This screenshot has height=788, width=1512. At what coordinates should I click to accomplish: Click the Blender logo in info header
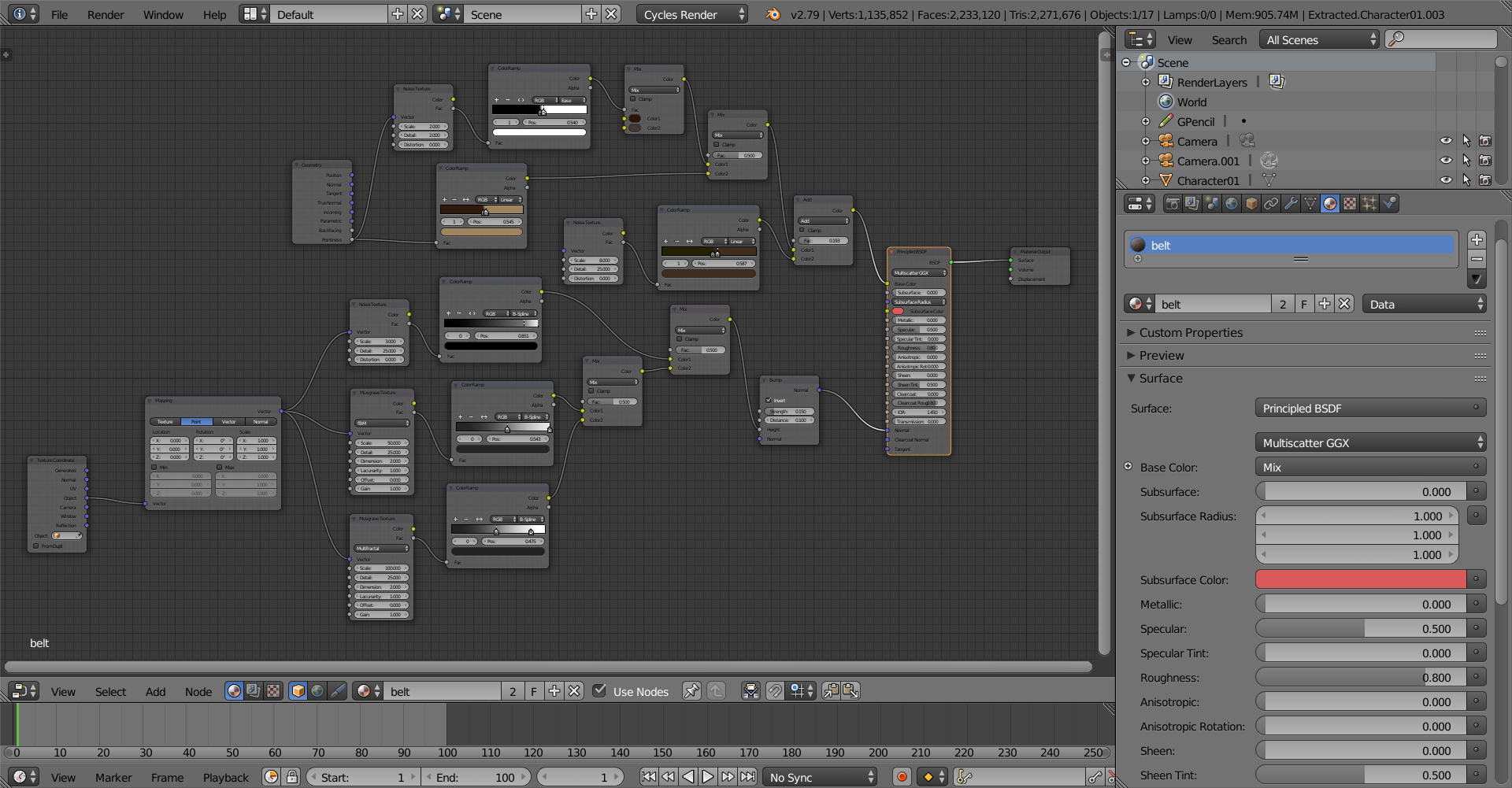click(773, 14)
